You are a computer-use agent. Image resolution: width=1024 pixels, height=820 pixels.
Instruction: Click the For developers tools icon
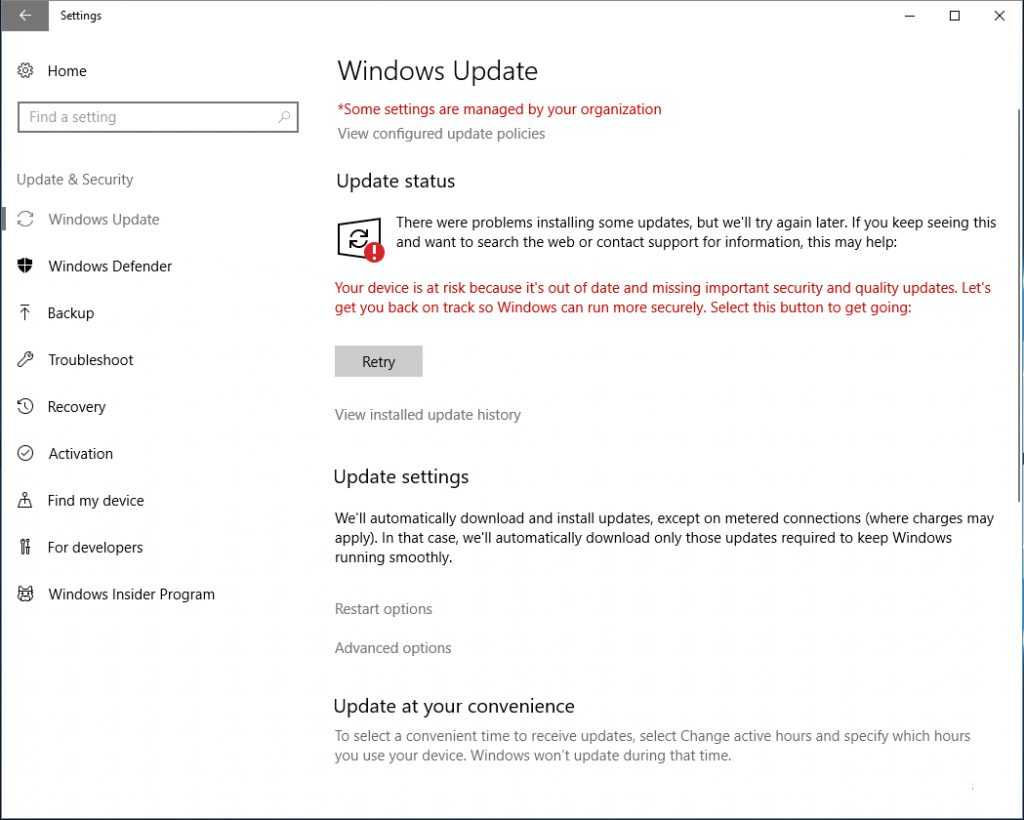click(x=26, y=548)
